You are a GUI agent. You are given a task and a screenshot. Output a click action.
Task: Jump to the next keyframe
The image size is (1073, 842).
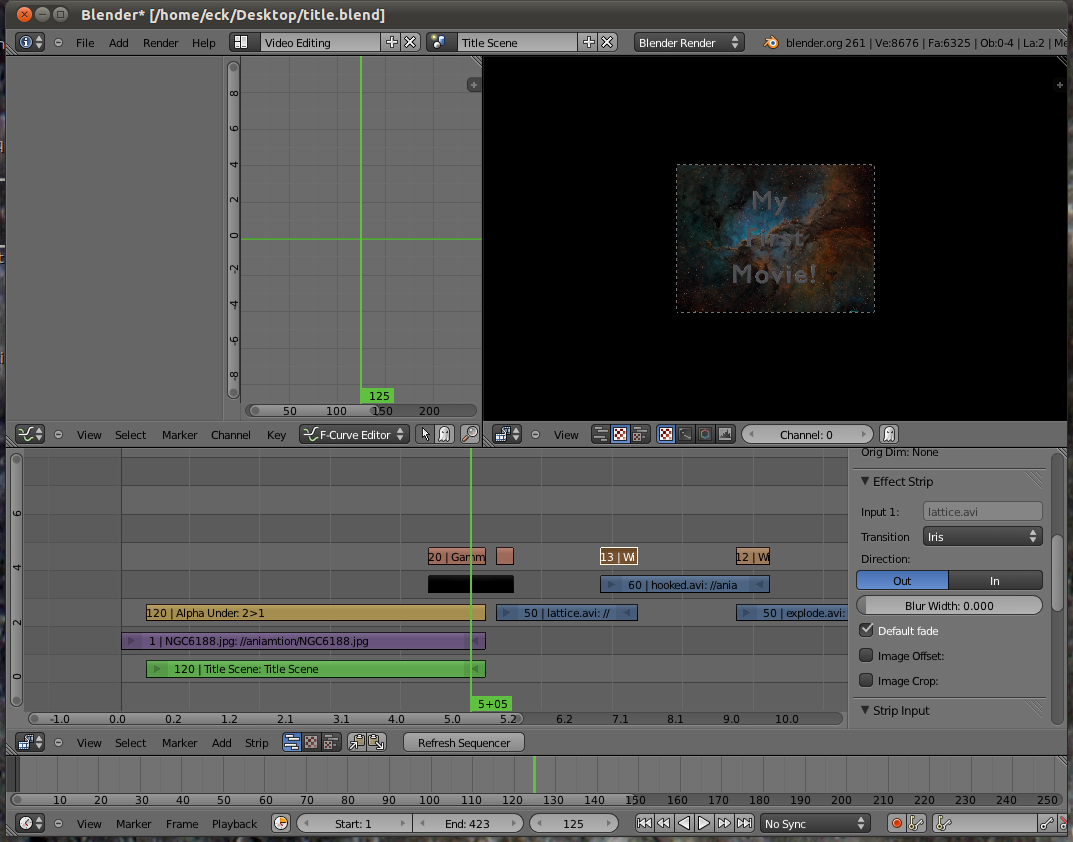click(723, 824)
